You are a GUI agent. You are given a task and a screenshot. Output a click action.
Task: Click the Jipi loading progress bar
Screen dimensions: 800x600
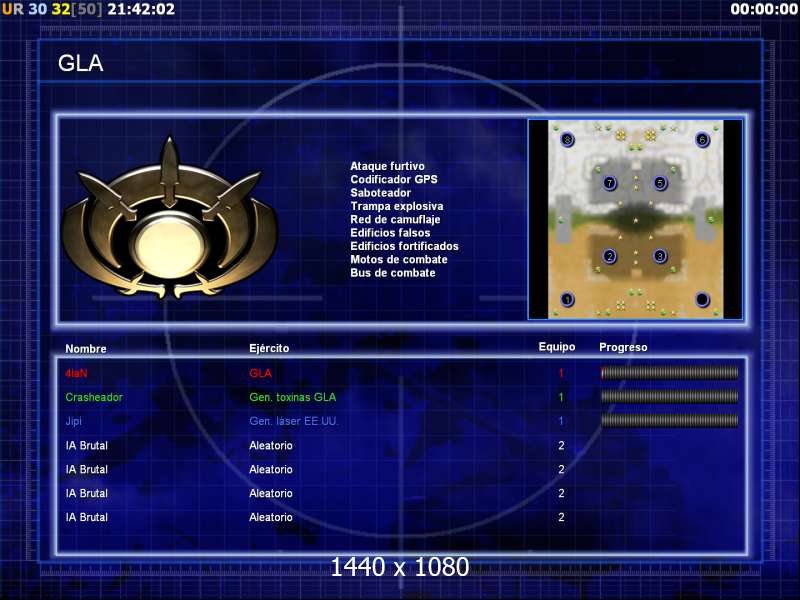click(669, 420)
